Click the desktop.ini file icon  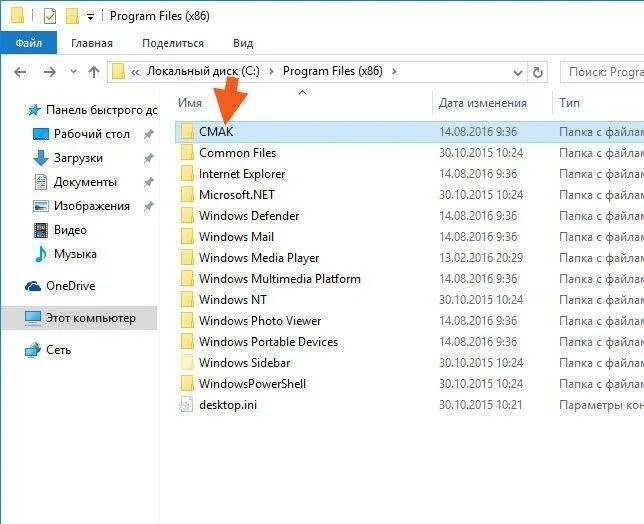click(186, 404)
